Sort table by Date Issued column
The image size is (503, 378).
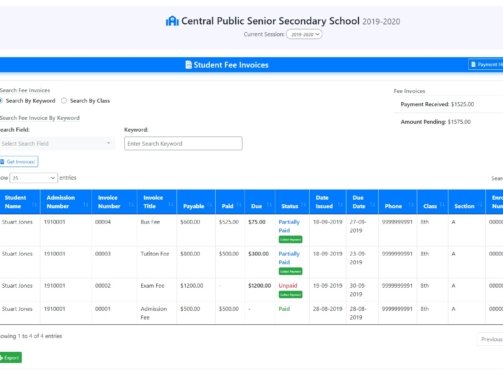pyautogui.click(x=328, y=202)
